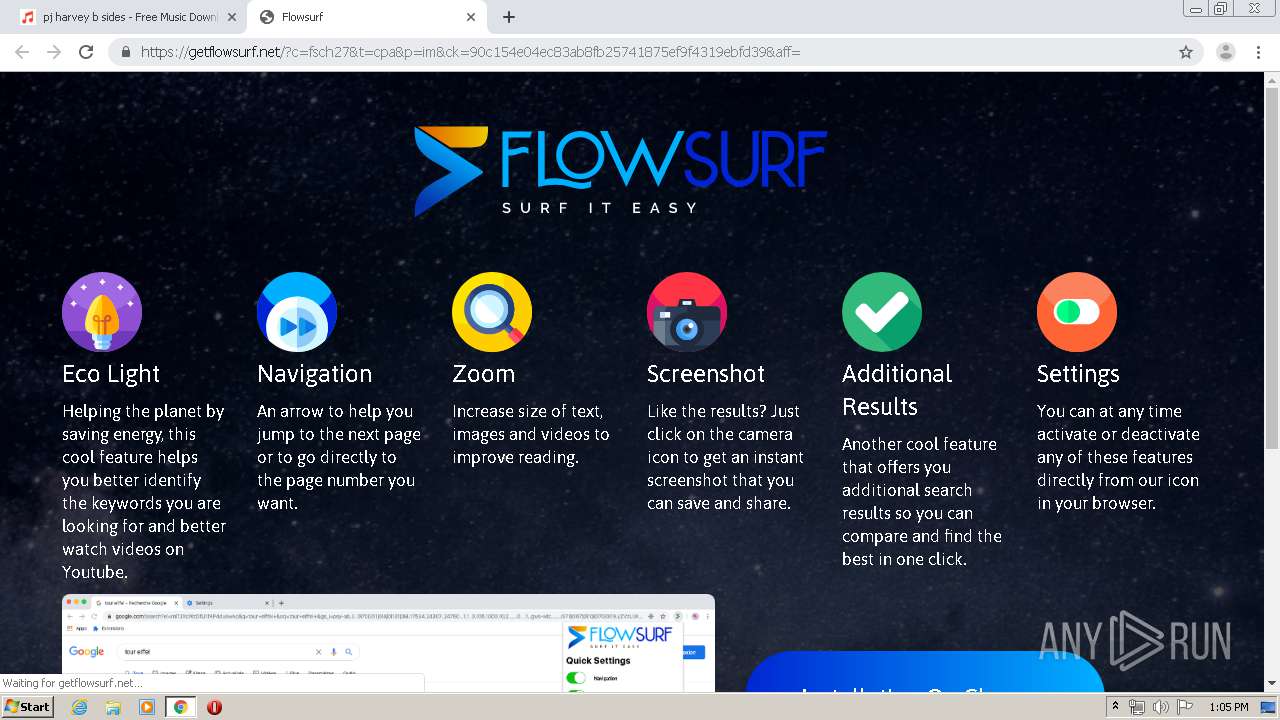The width and height of the screenshot is (1280, 720).
Task: Click the network tray icon
Action: coord(1137,707)
